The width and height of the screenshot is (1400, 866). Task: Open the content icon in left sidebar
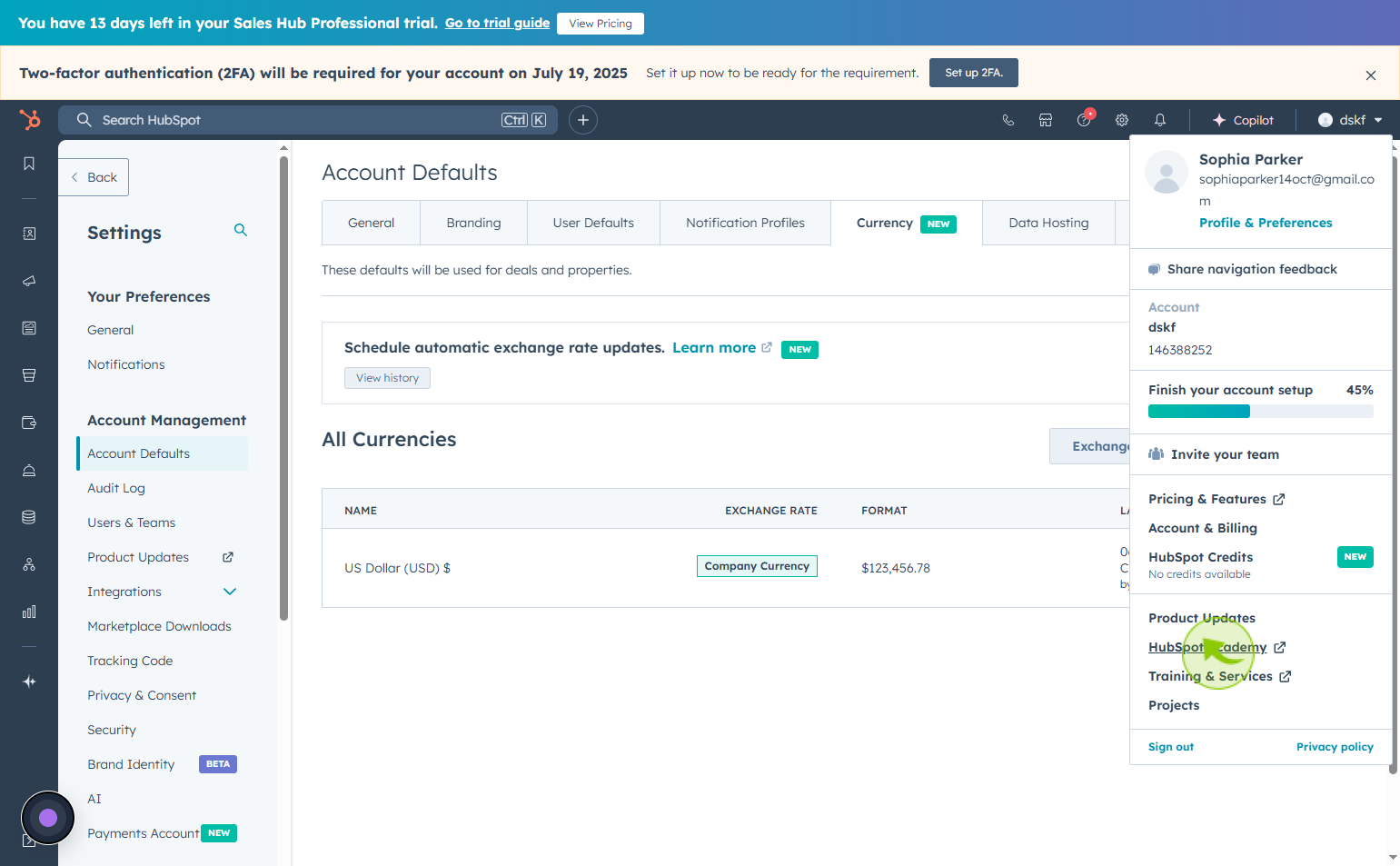pos(29,328)
